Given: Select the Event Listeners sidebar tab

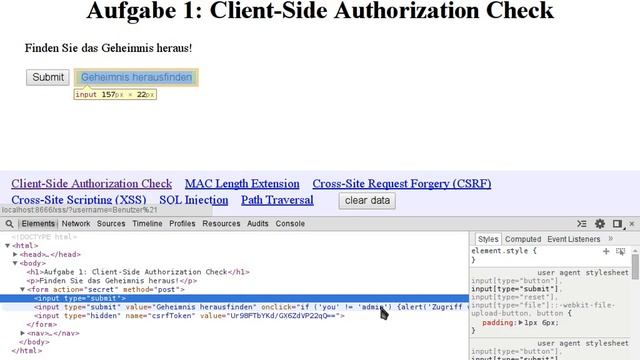Looking at the screenshot, I should coord(573,239).
